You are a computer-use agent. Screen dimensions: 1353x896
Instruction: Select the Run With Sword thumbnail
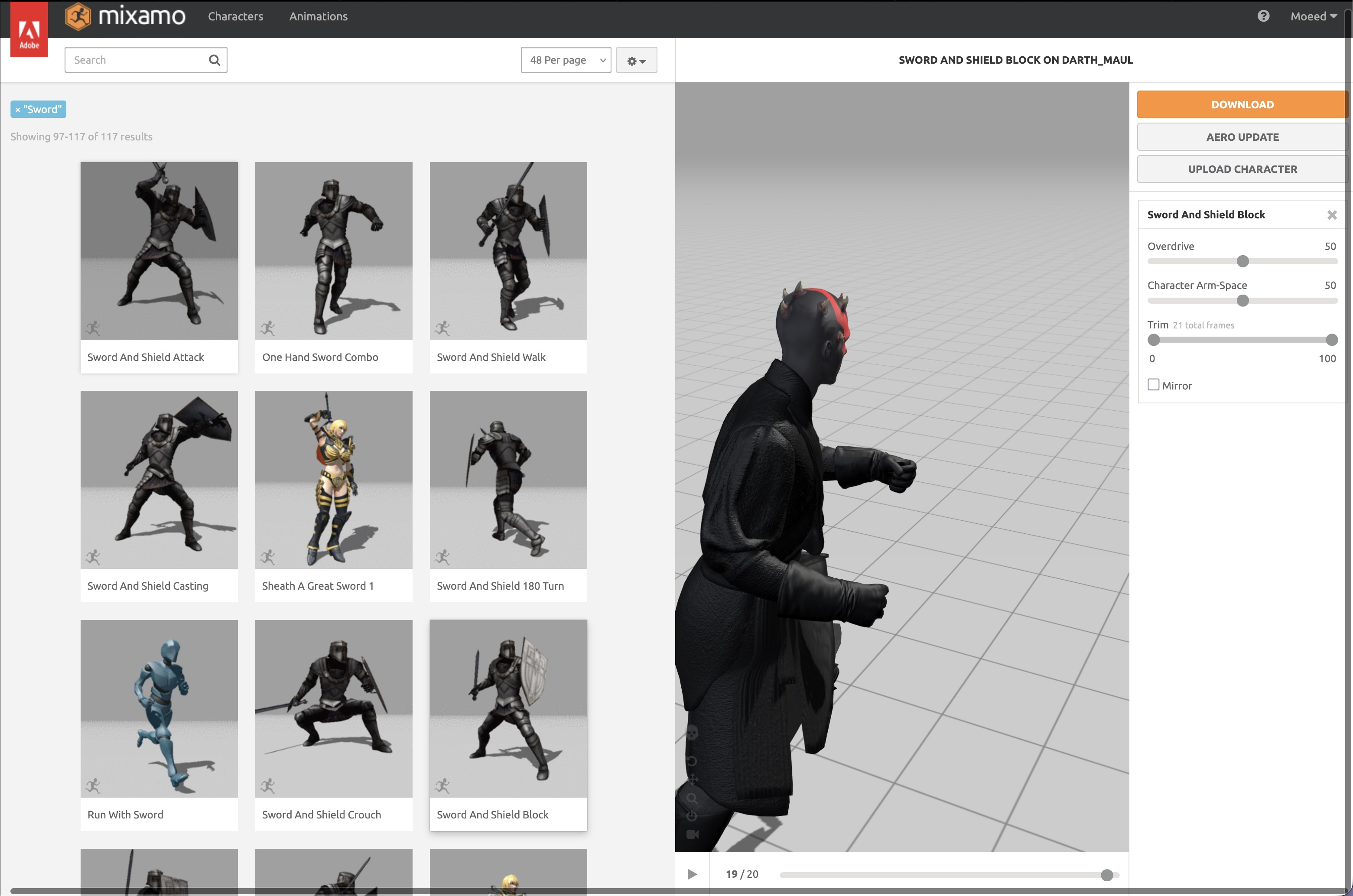coord(159,708)
